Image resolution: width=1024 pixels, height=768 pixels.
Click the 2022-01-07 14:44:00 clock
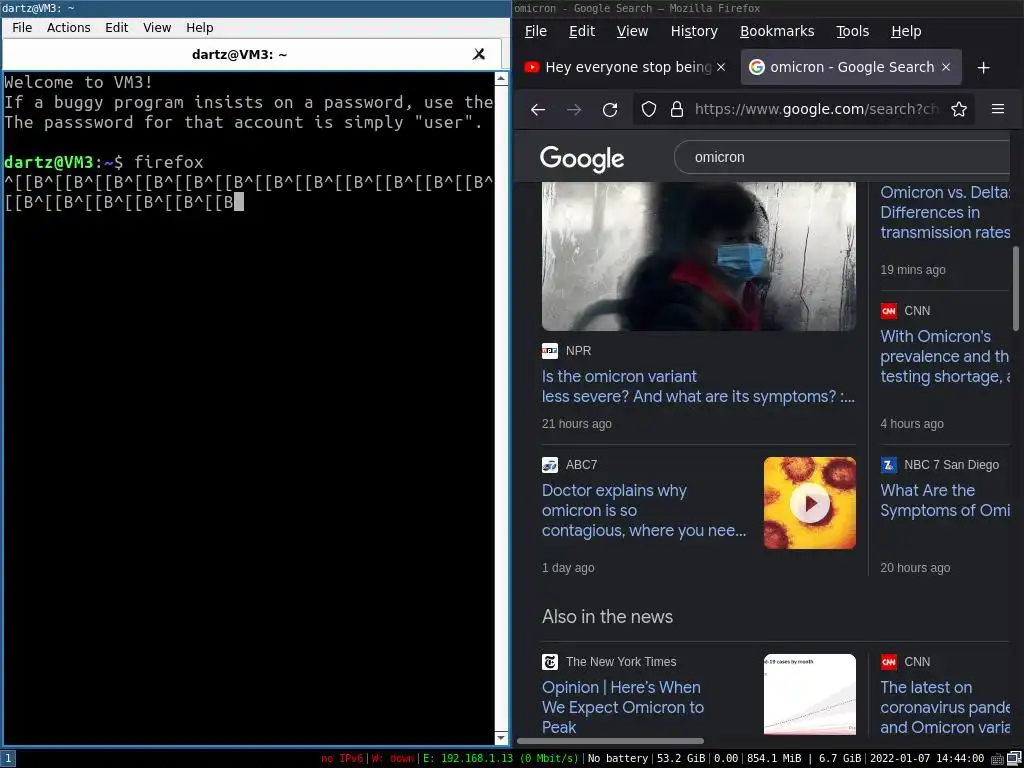(928, 758)
